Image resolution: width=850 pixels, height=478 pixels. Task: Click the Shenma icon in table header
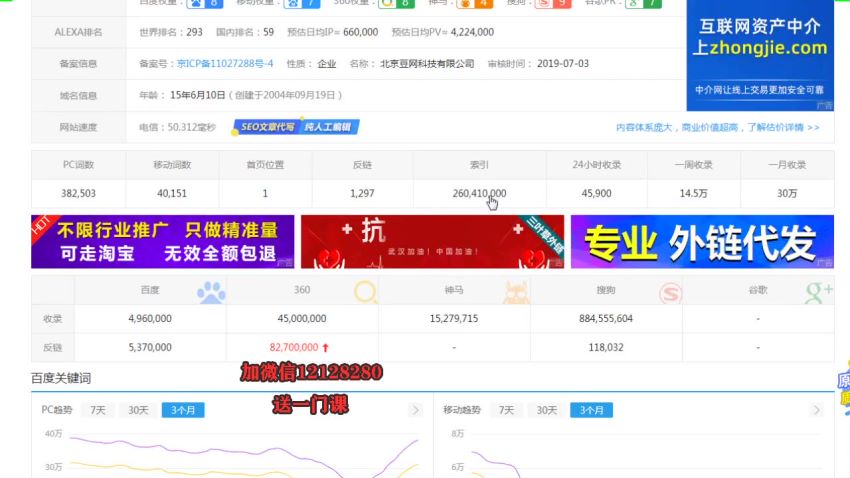coord(516,292)
